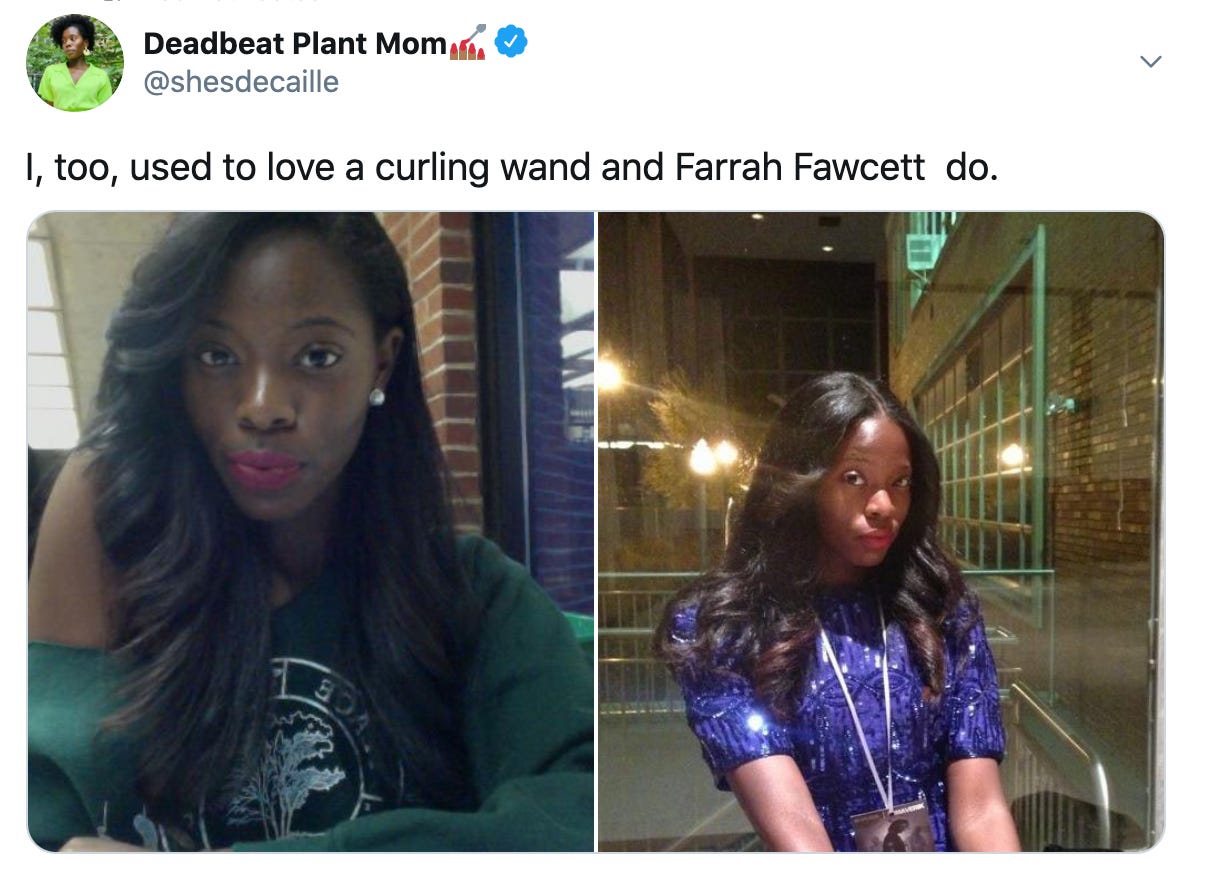This screenshot has height=876, width=1212.
Task: Open the left photo with green sweatshirt
Action: (311, 531)
